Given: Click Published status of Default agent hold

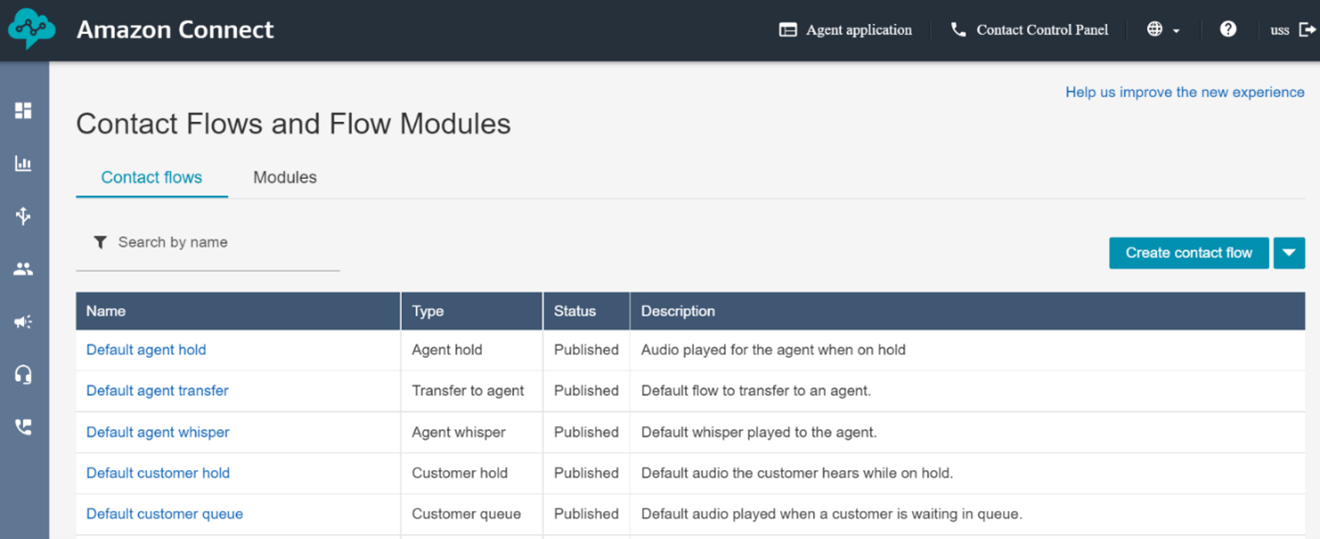Looking at the screenshot, I should [587, 350].
